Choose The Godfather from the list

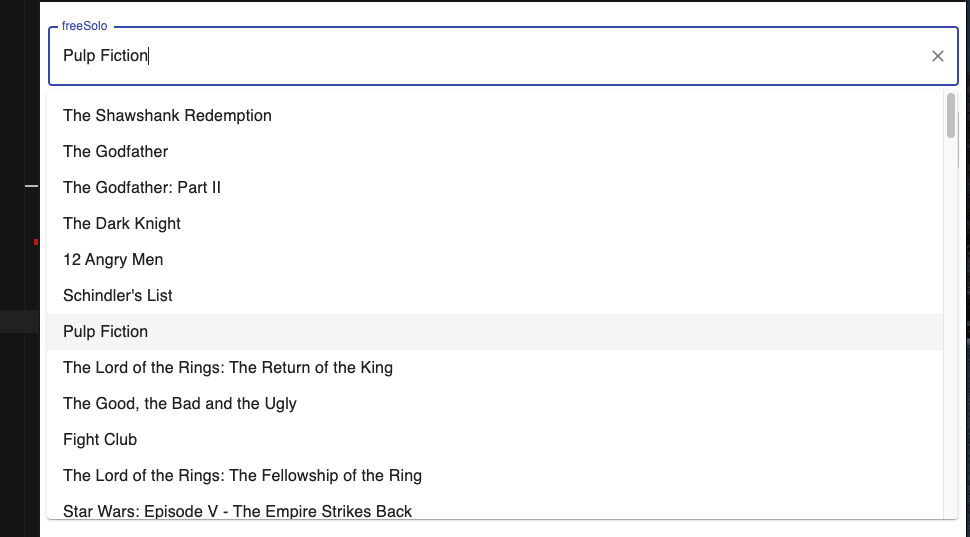pos(115,152)
